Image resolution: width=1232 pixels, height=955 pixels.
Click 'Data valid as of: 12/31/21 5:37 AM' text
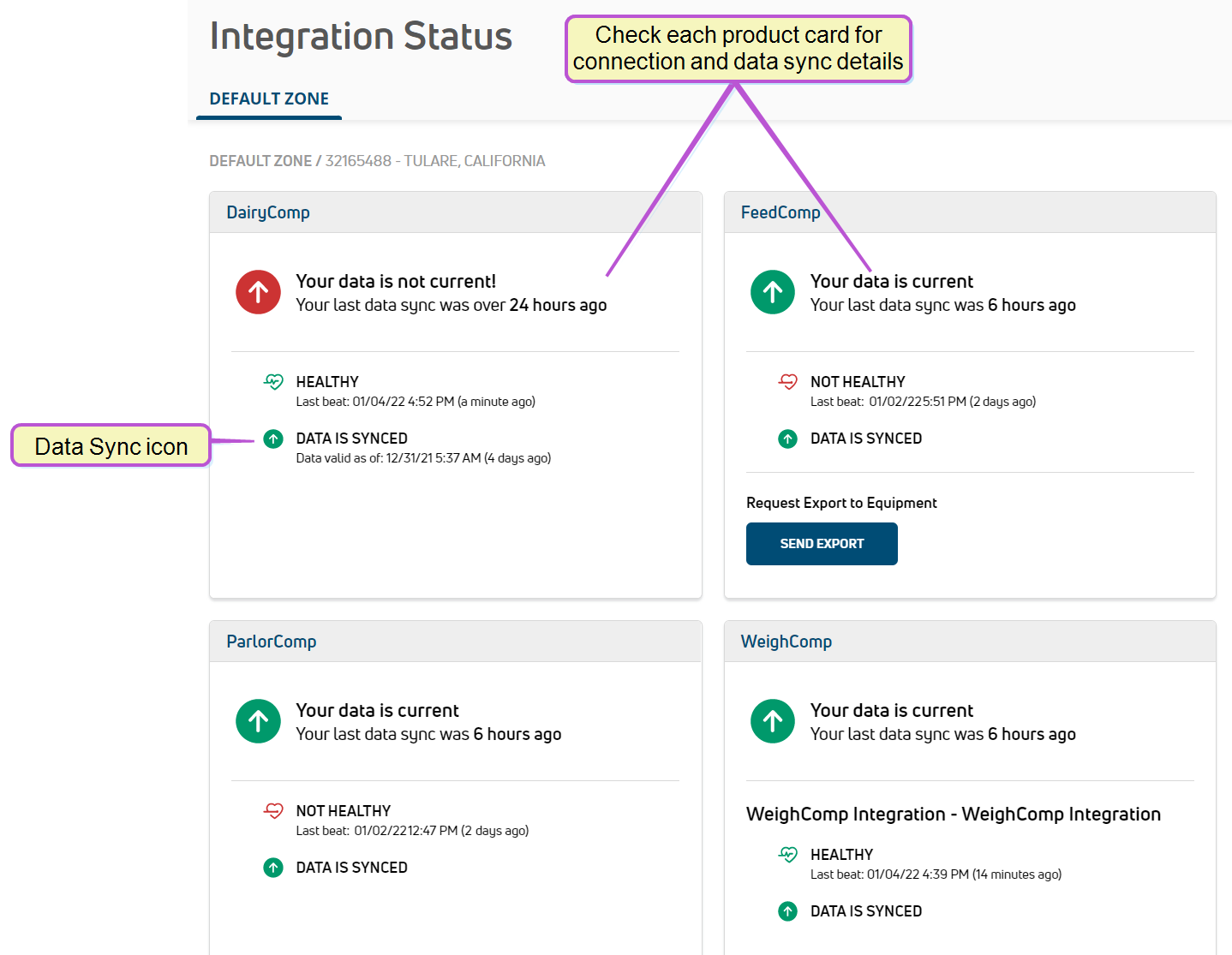tap(388, 458)
